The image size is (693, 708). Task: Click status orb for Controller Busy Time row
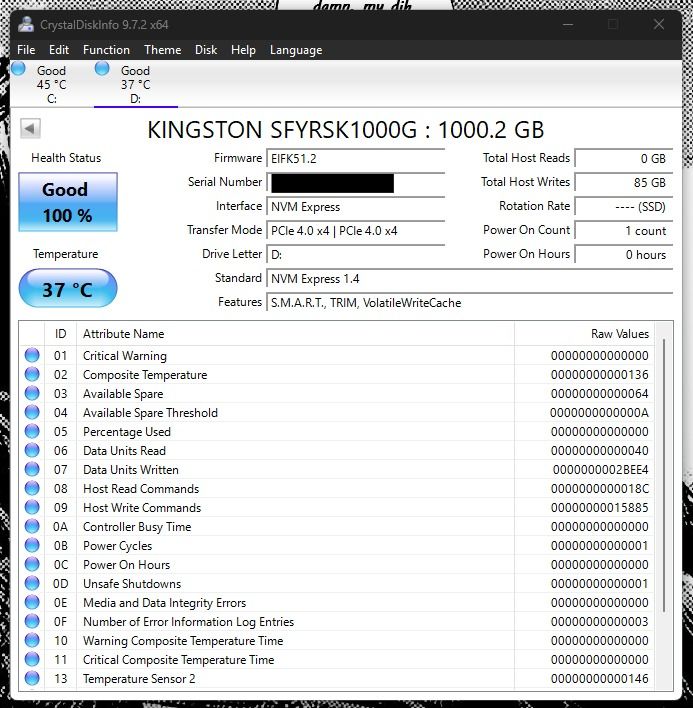point(32,526)
